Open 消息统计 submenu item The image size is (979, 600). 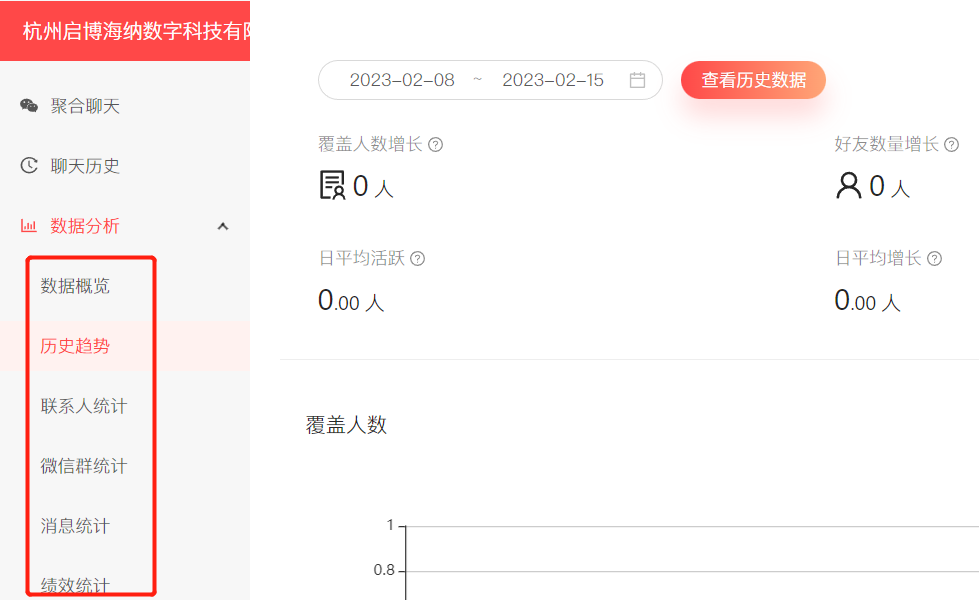tap(75, 526)
